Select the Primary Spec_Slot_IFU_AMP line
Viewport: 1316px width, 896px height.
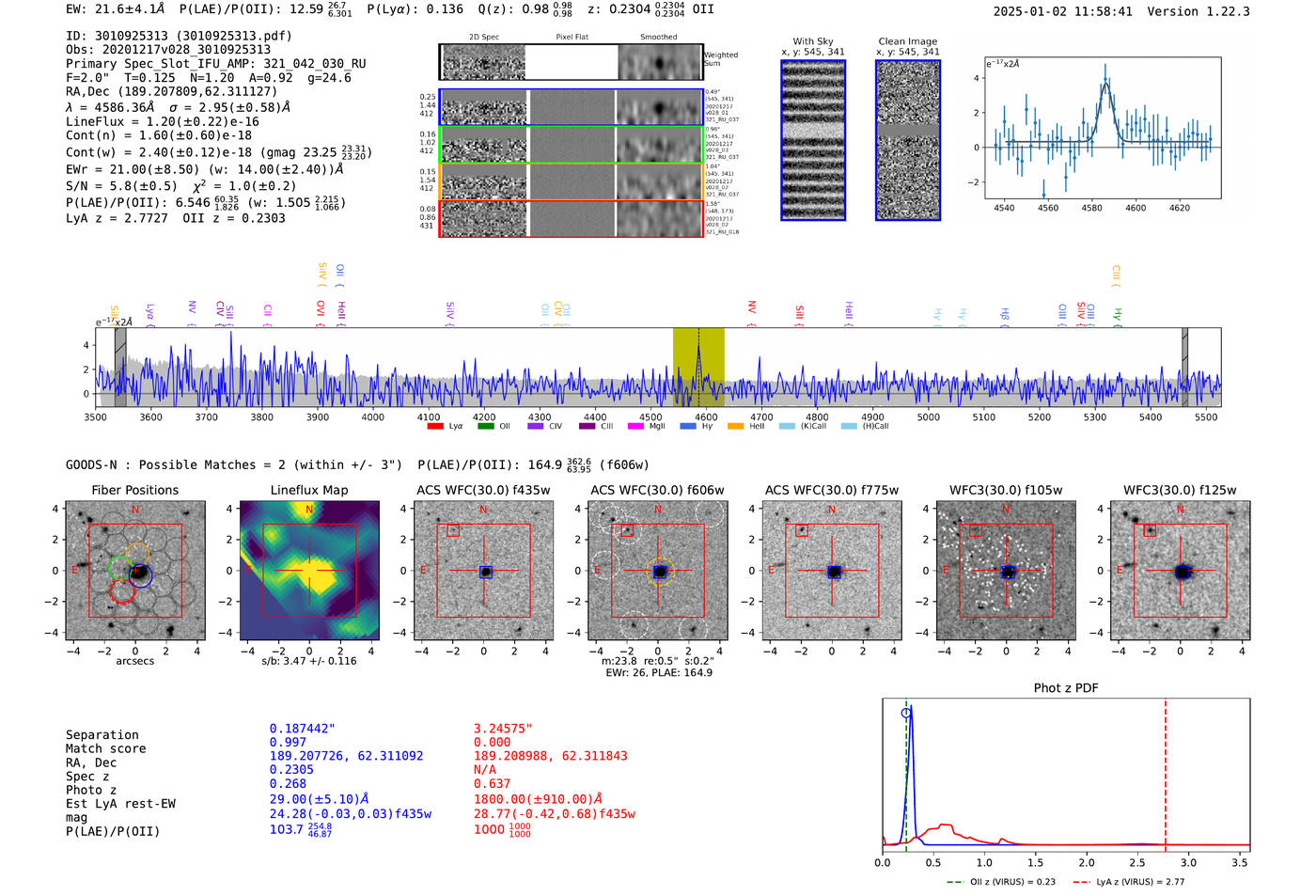click(x=216, y=64)
